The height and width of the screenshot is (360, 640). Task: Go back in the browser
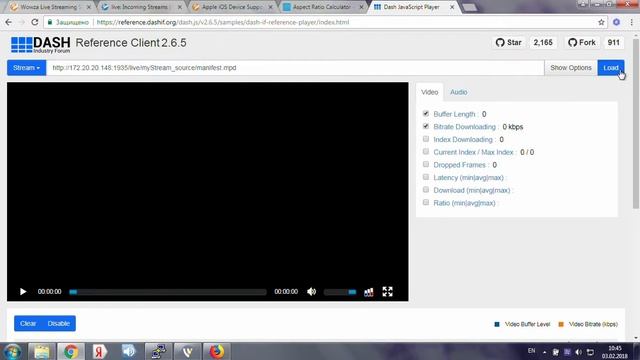click(9, 22)
